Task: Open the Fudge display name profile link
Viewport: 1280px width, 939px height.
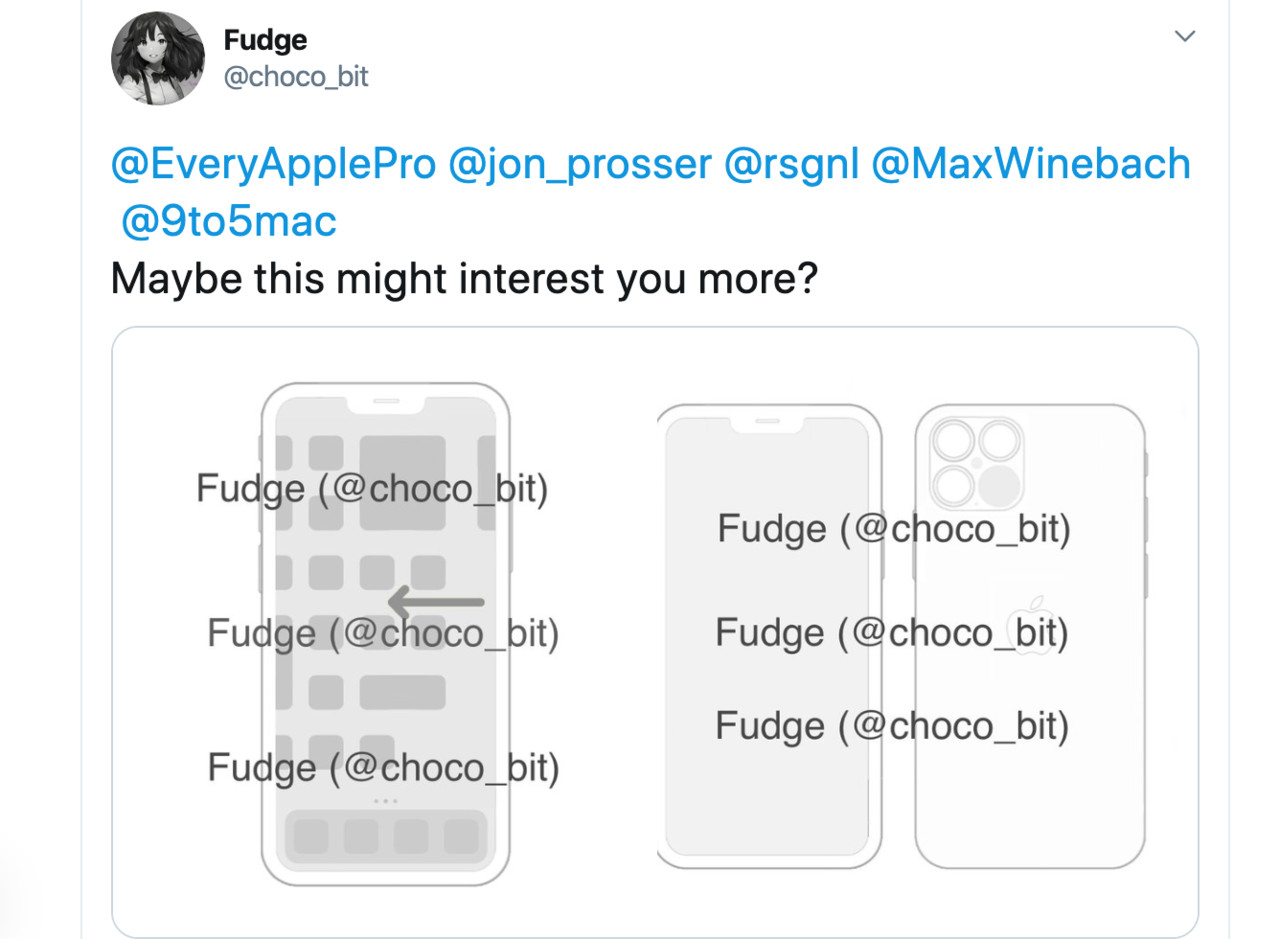Action: [x=265, y=40]
